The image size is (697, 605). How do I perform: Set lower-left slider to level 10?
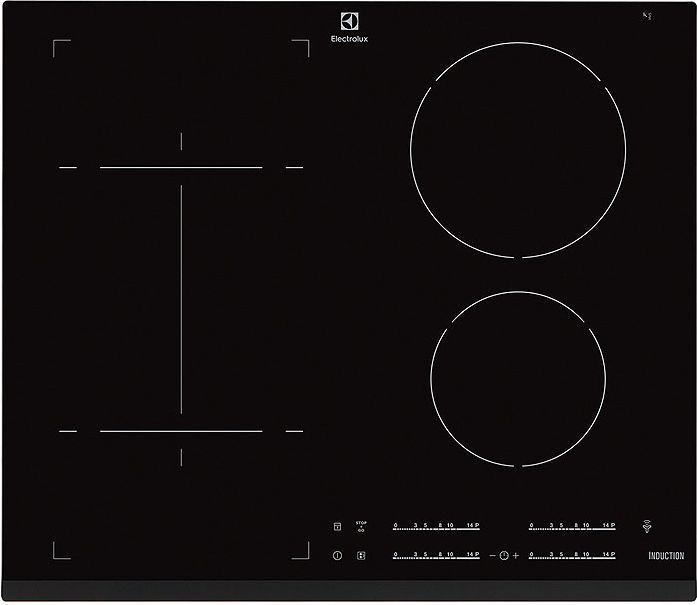click(x=450, y=555)
